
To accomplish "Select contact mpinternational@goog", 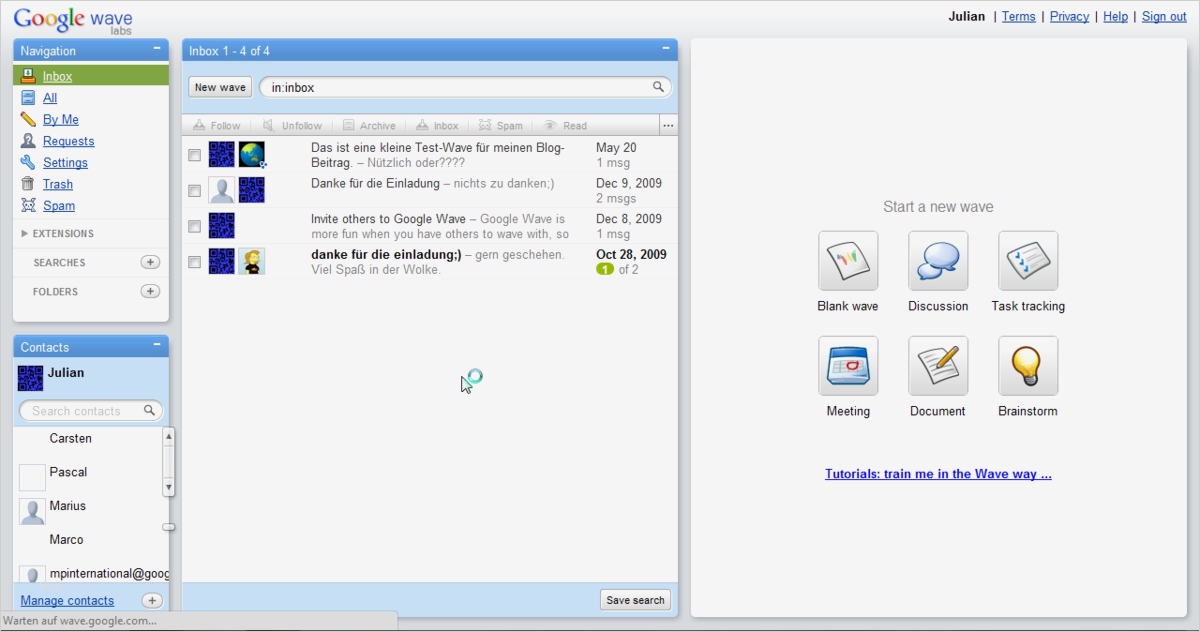I will click(x=109, y=574).
